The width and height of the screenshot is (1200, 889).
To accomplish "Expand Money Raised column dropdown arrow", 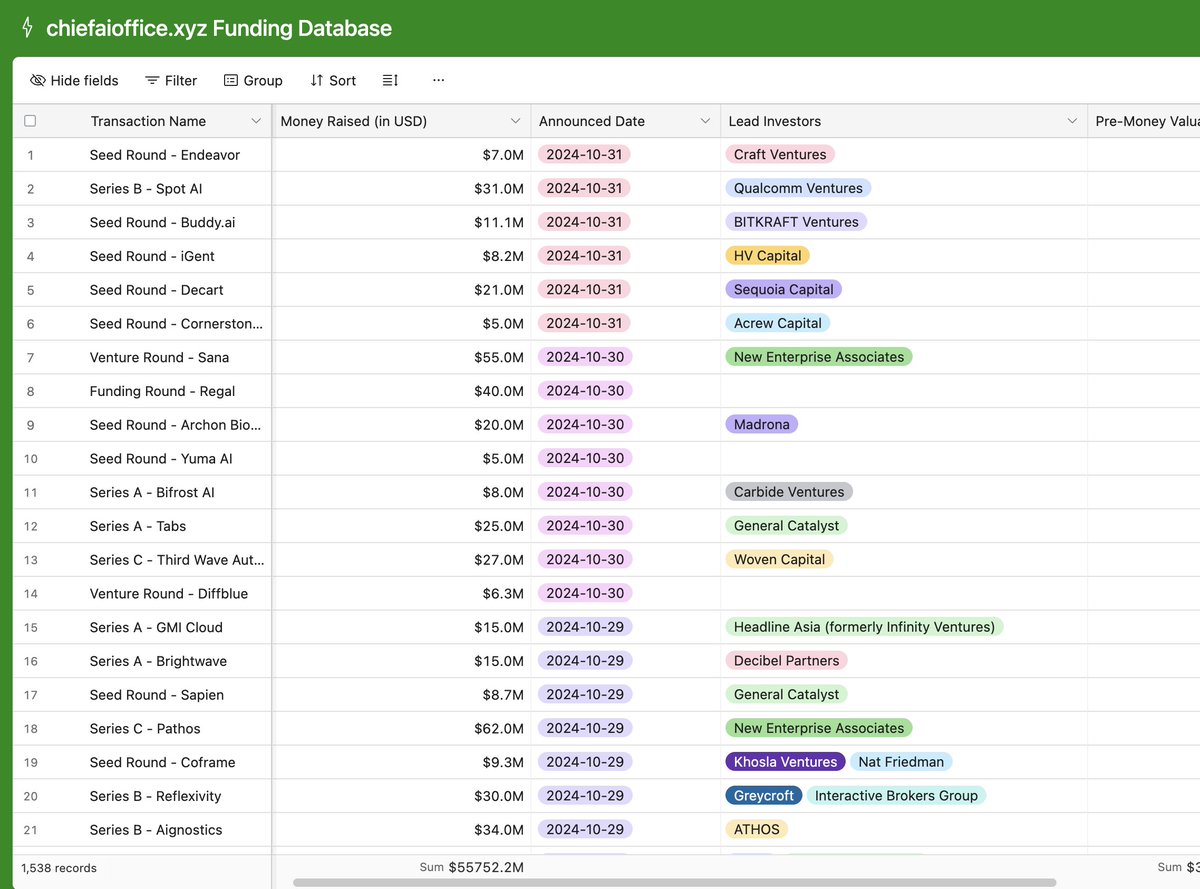I will (515, 121).
